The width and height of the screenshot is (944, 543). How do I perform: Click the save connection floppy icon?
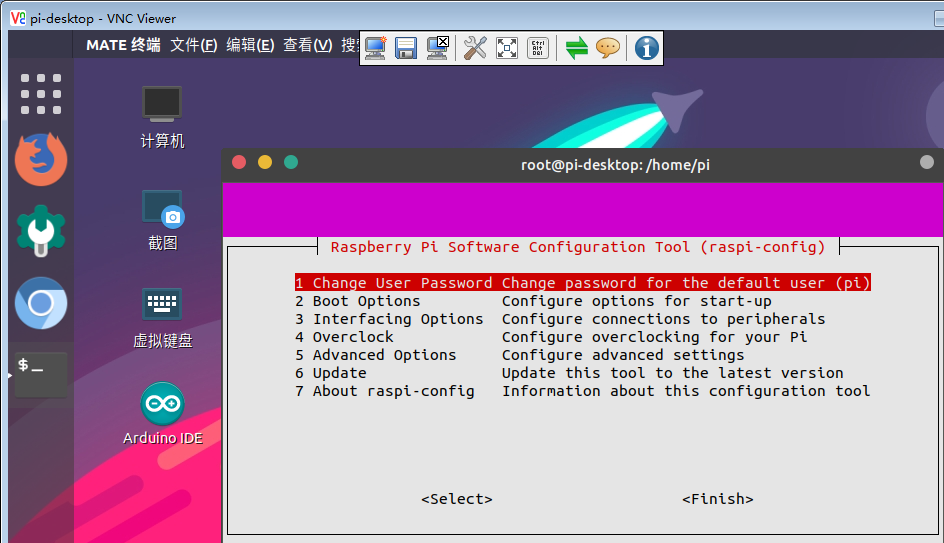pos(406,47)
